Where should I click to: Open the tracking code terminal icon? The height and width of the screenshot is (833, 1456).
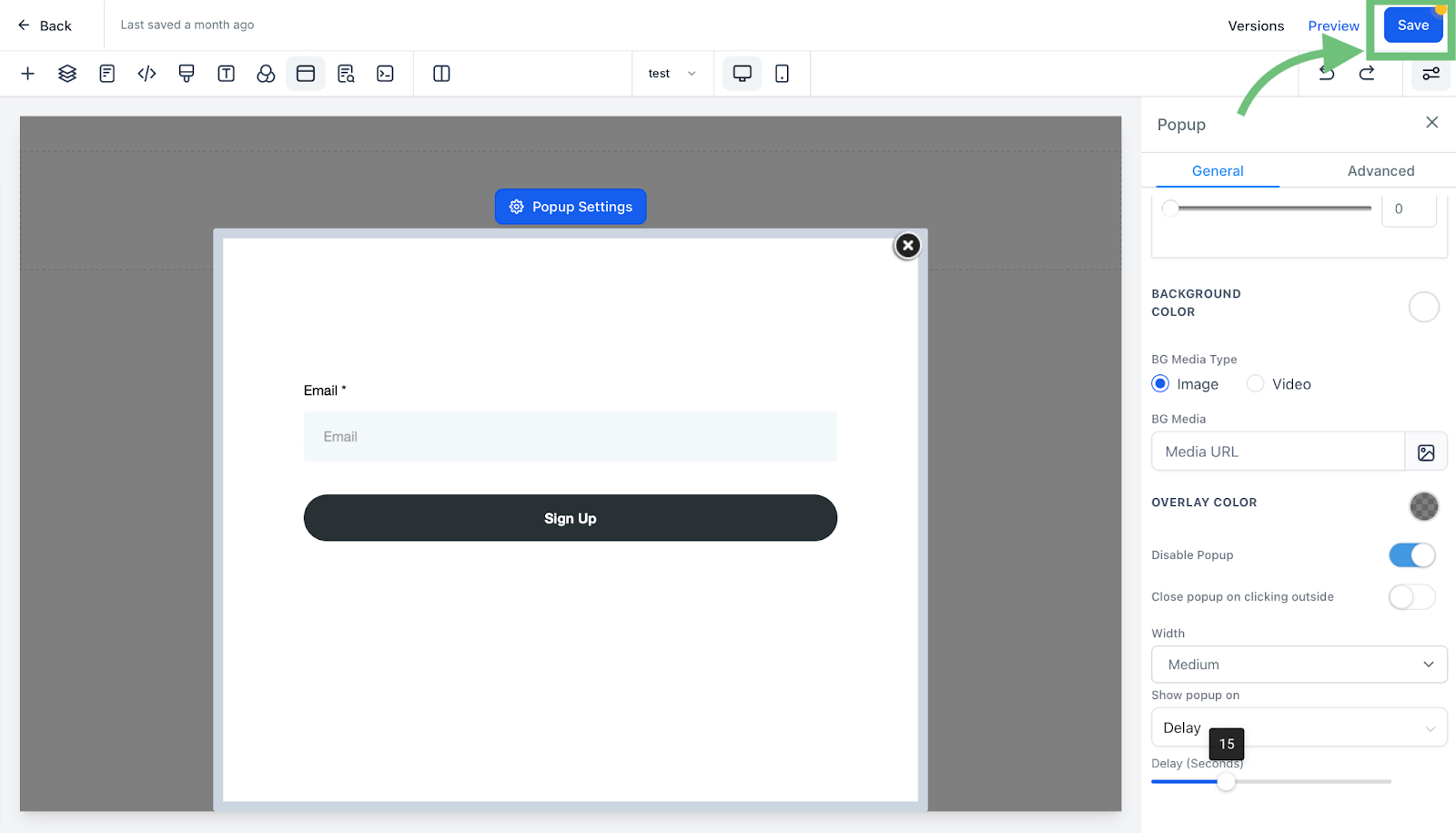click(x=386, y=74)
